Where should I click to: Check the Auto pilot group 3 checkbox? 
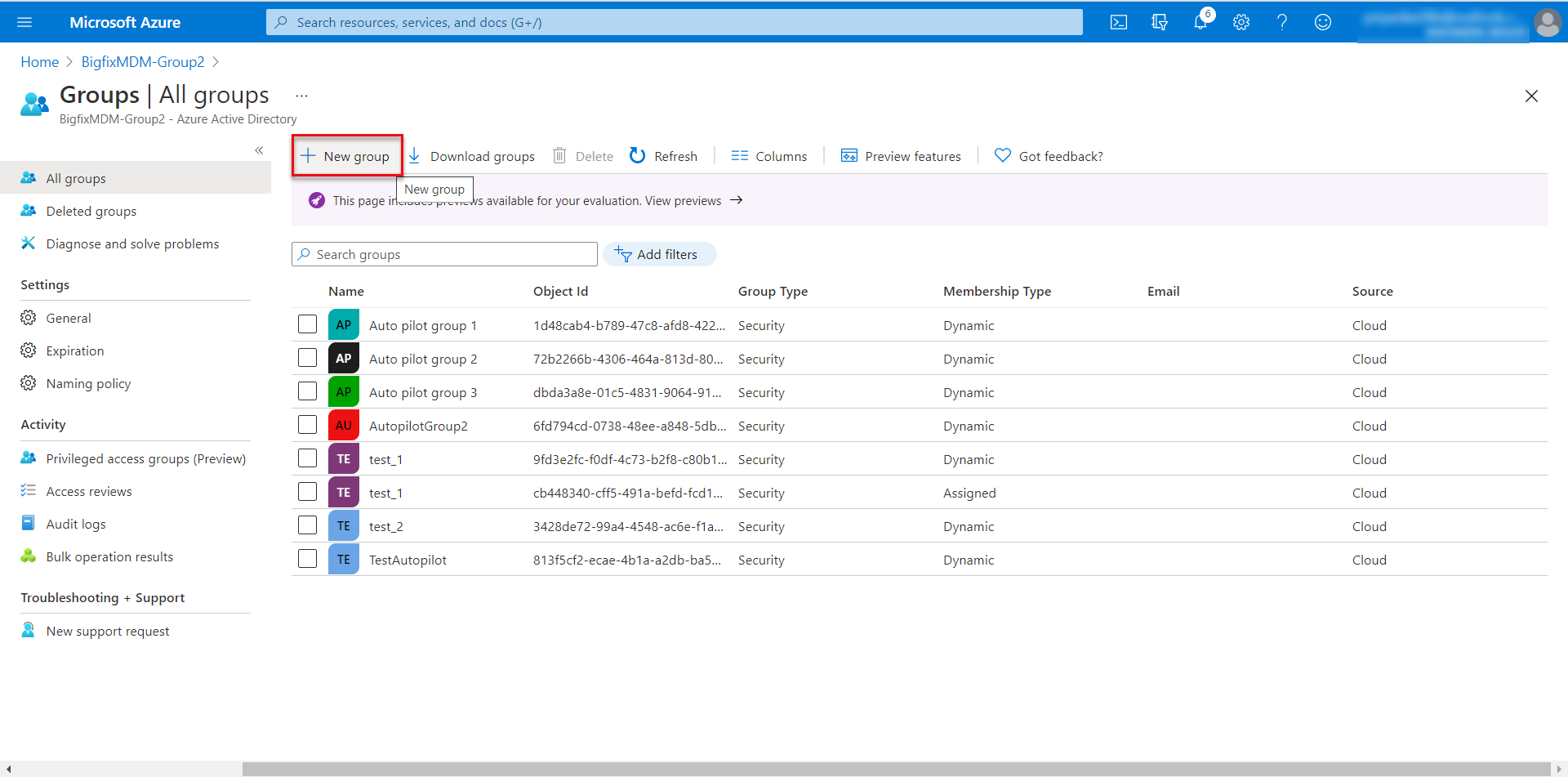tap(307, 391)
